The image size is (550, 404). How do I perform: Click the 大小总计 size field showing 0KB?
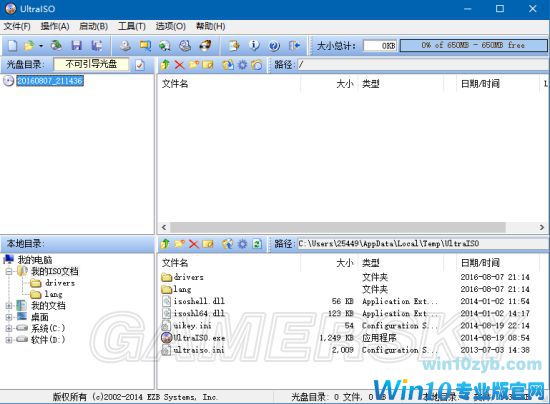(380, 46)
